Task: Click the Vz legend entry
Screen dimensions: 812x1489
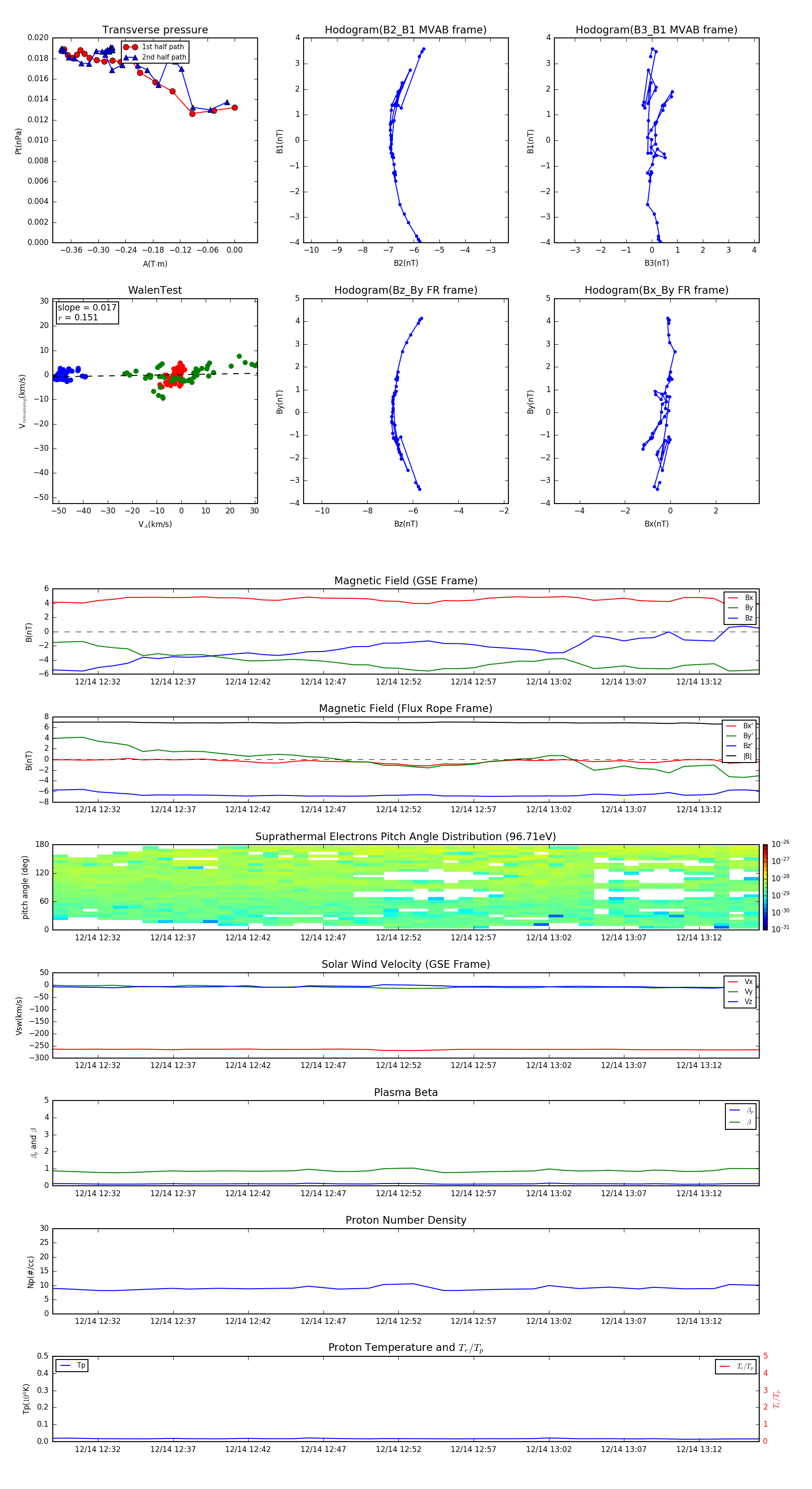Action: [x=740, y=1002]
